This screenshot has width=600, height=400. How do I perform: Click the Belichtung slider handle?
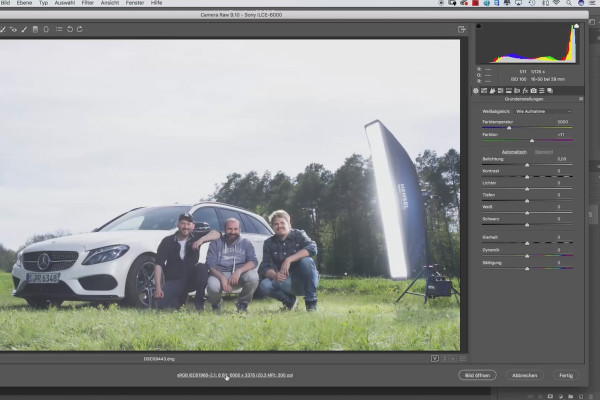(x=527, y=165)
